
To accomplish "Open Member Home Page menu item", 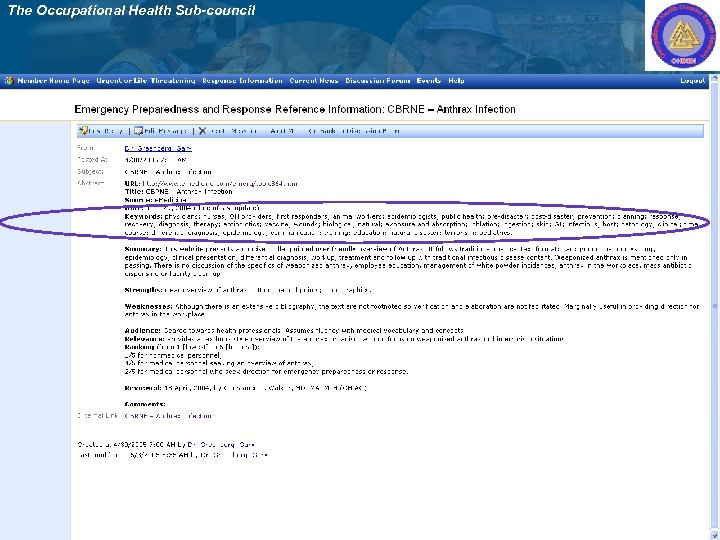I will pos(53,81).
